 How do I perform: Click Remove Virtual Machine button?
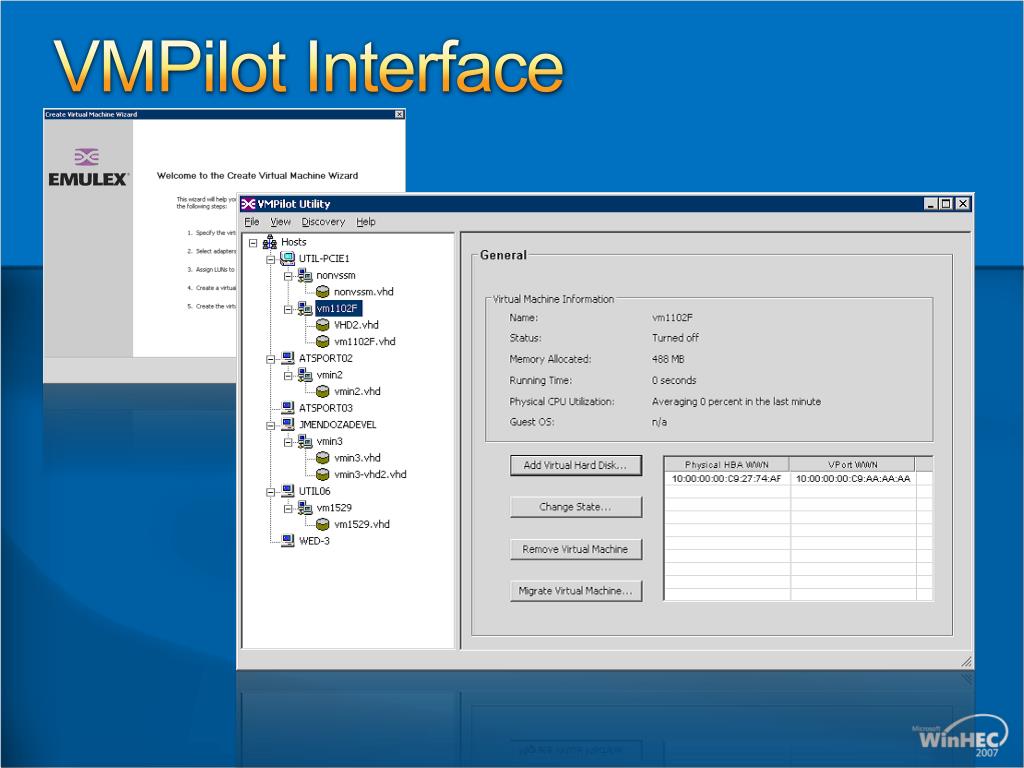(575, 549)
